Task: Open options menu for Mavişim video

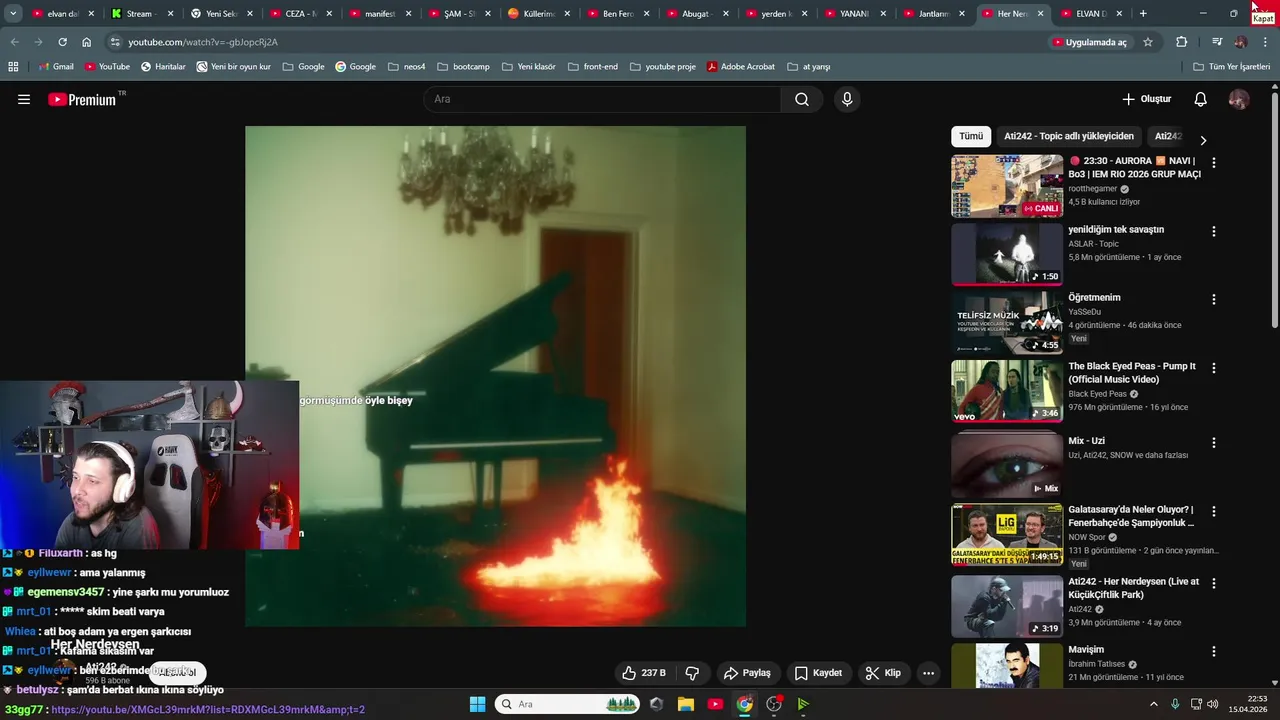Action: click(1214, 651)
